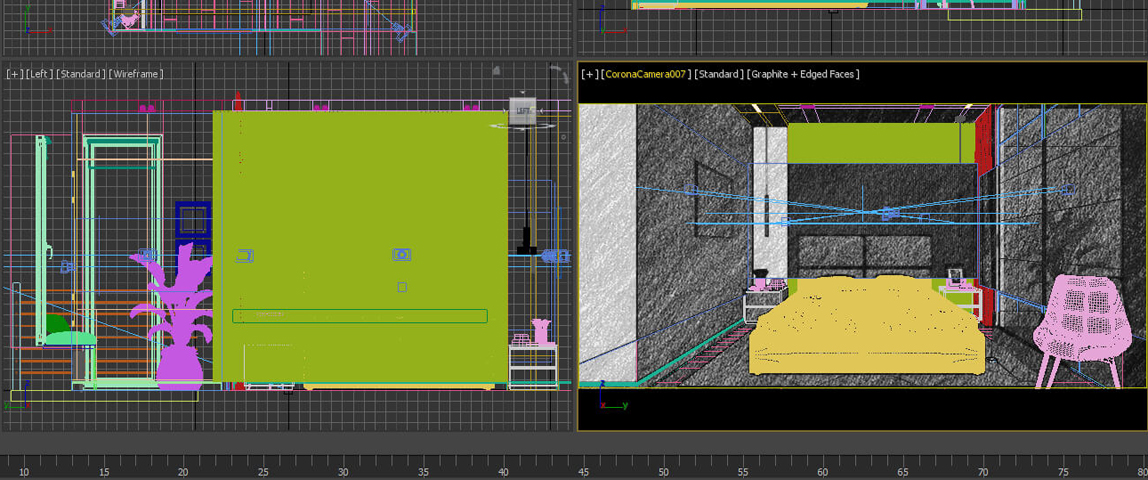
Task: Jump to frame 50 on the timeline
Action: click(663, 472)
